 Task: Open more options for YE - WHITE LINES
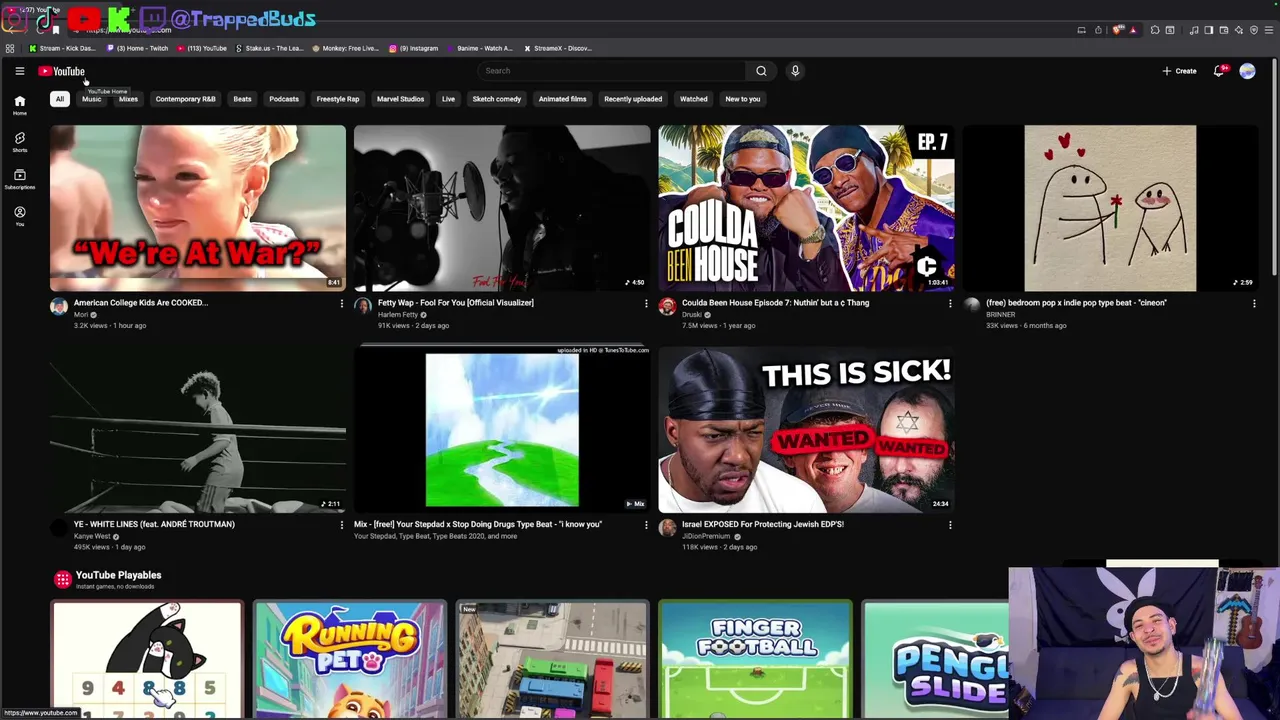[341, 524]
